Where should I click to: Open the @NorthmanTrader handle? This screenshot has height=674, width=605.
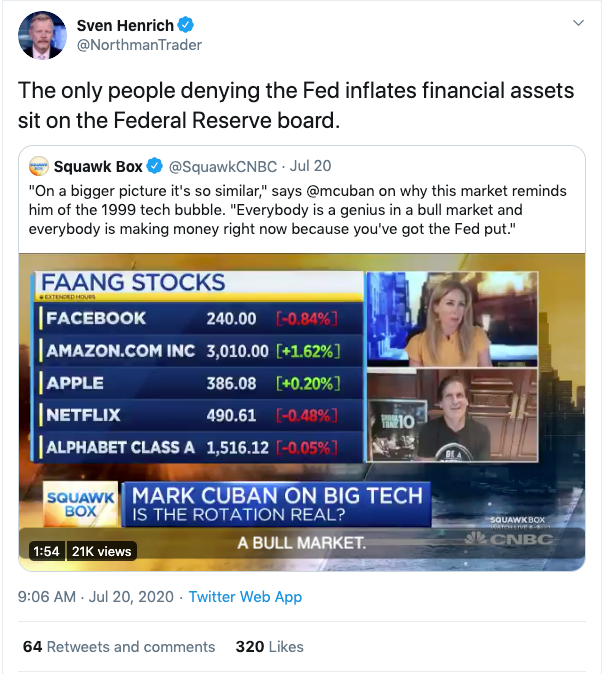pos(139,45)
